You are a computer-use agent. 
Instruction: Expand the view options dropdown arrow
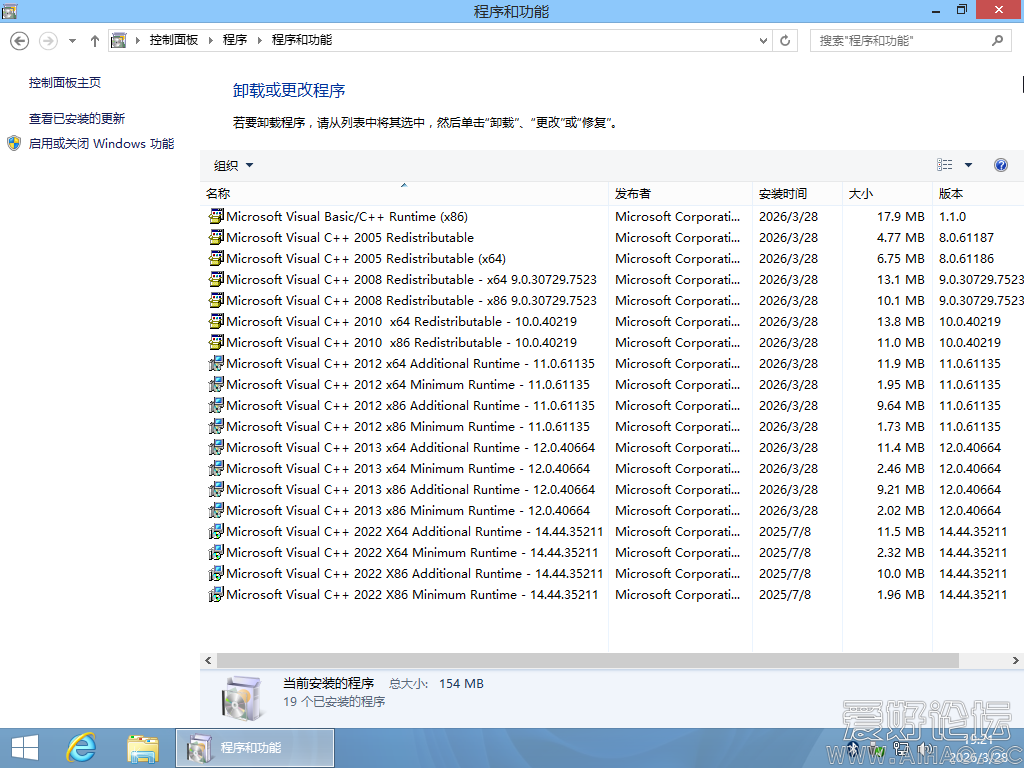coord(968,165)
